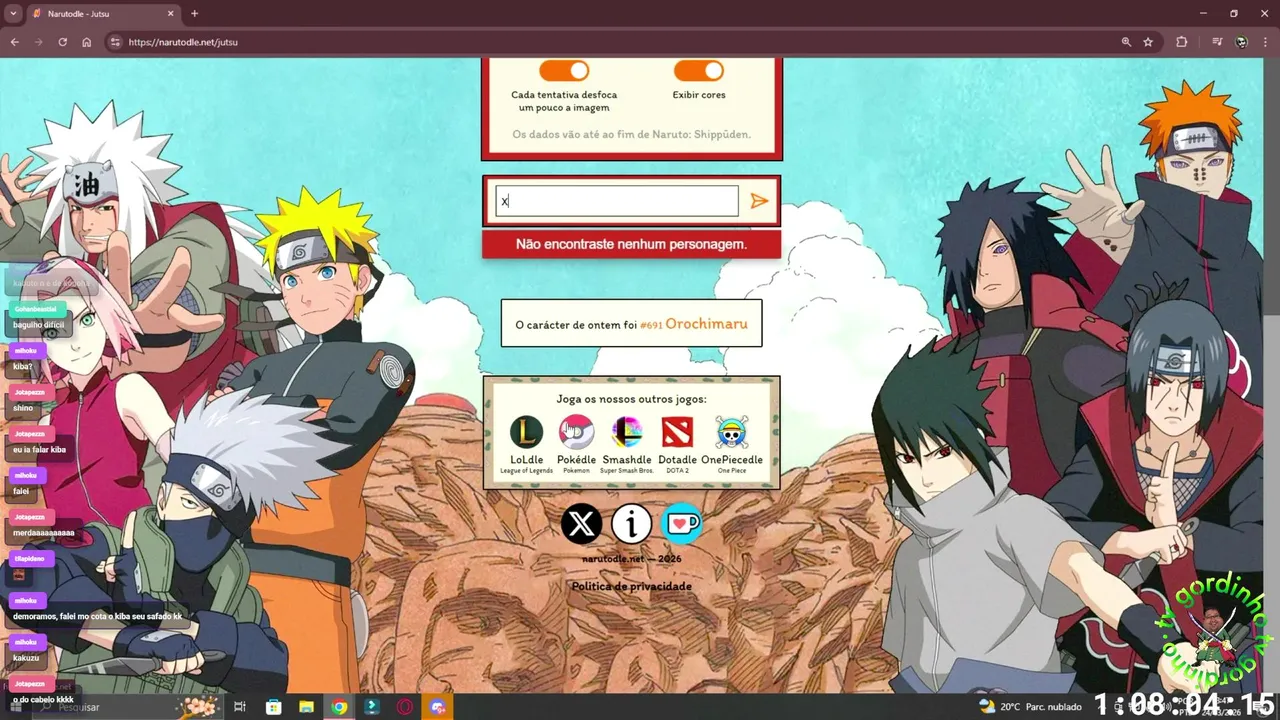Focus the character guess input field

[617, 201]
